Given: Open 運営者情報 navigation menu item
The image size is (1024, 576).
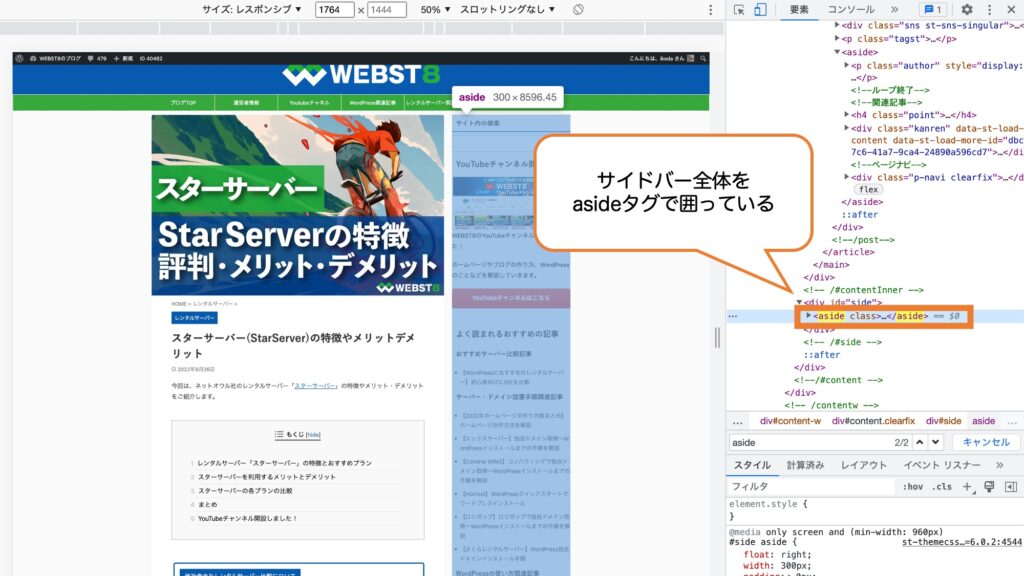Looking at the screenshot, I should (246, 103).
